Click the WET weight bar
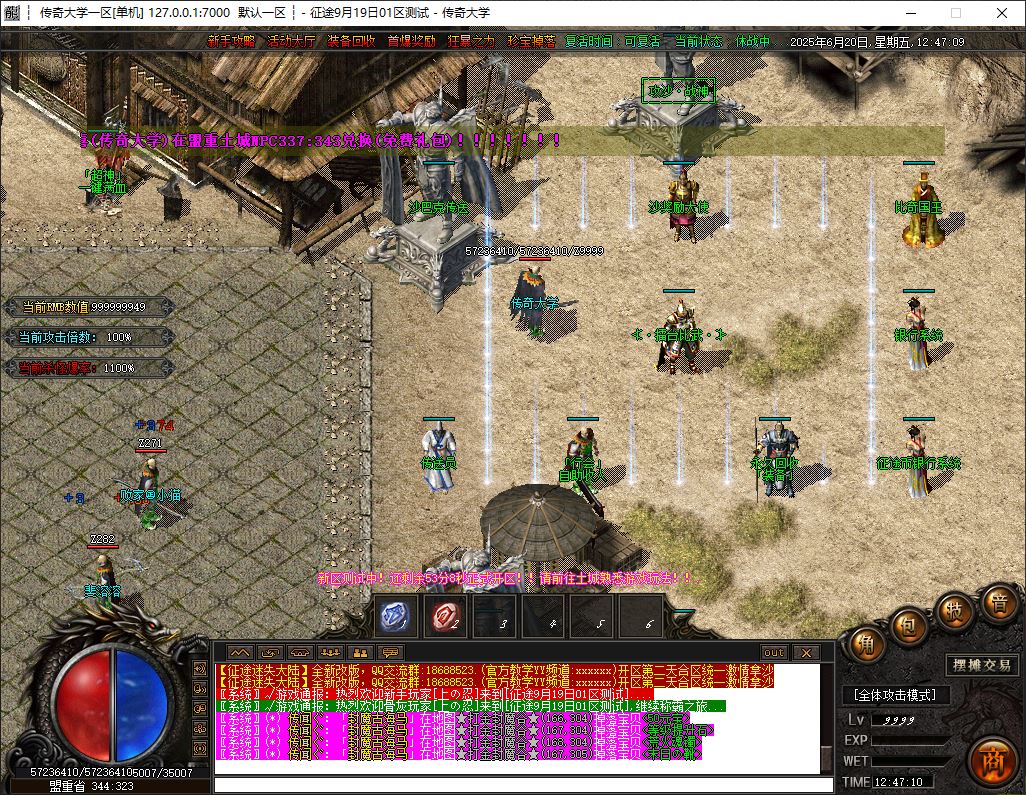Viewport: 1026px width, 795px height. pyautogui.click(x=911, y=761)
